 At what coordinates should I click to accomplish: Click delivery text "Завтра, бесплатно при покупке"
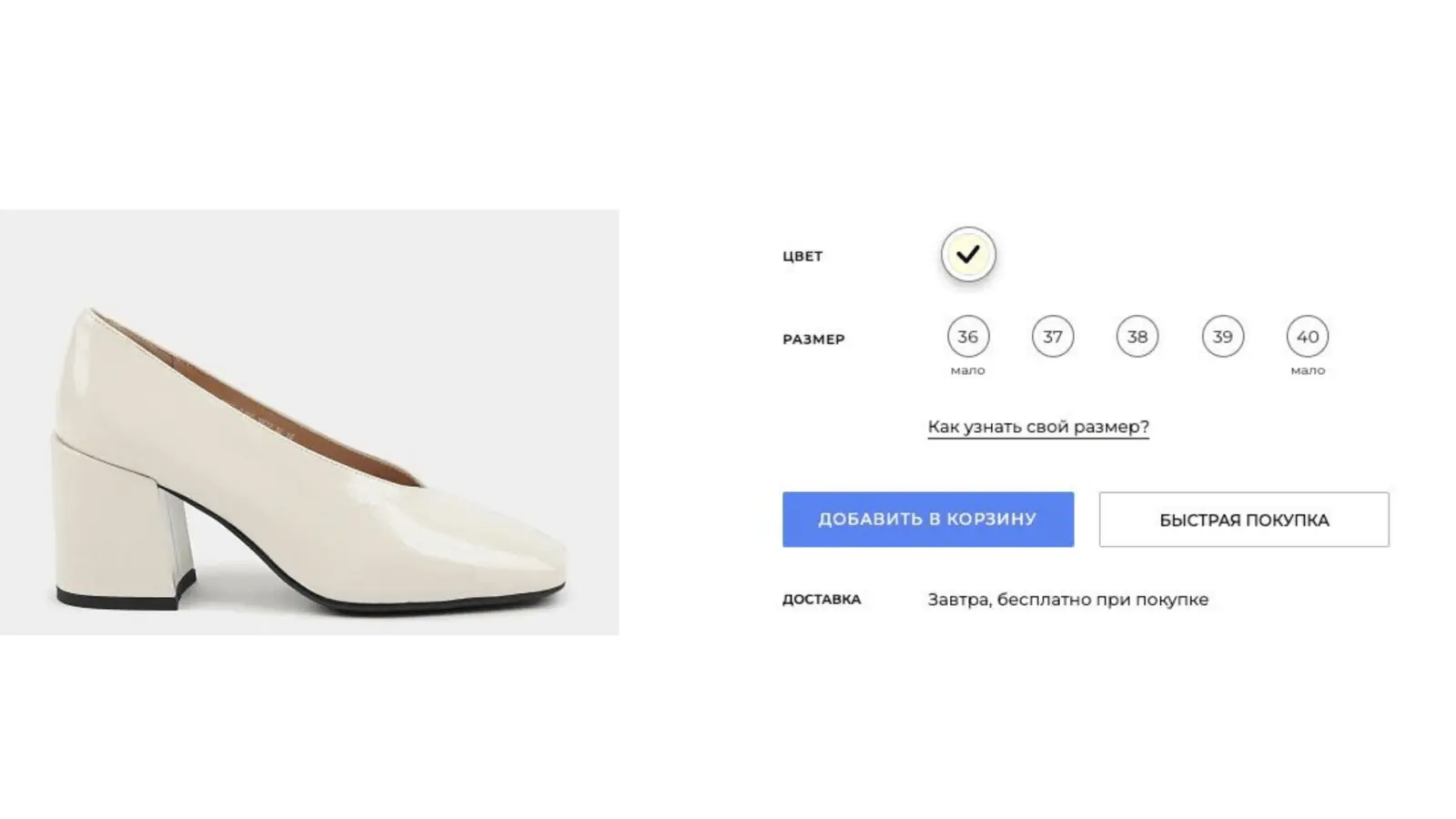1068,600
